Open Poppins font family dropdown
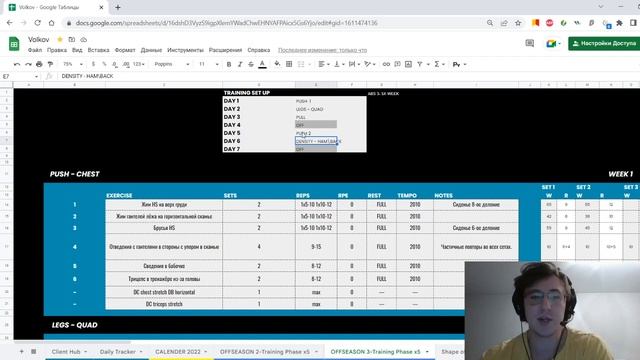640x360 pixels. (172, 64)
